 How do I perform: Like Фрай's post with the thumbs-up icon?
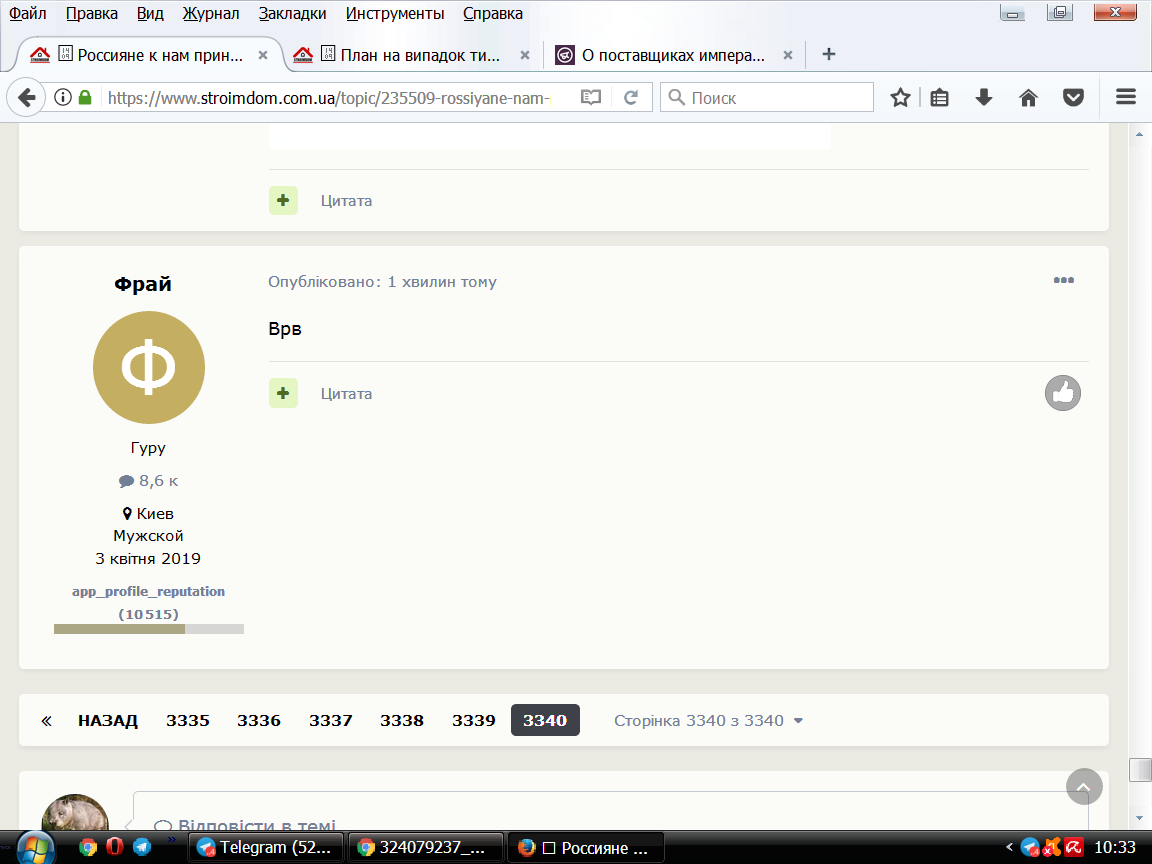[1062, 393]
